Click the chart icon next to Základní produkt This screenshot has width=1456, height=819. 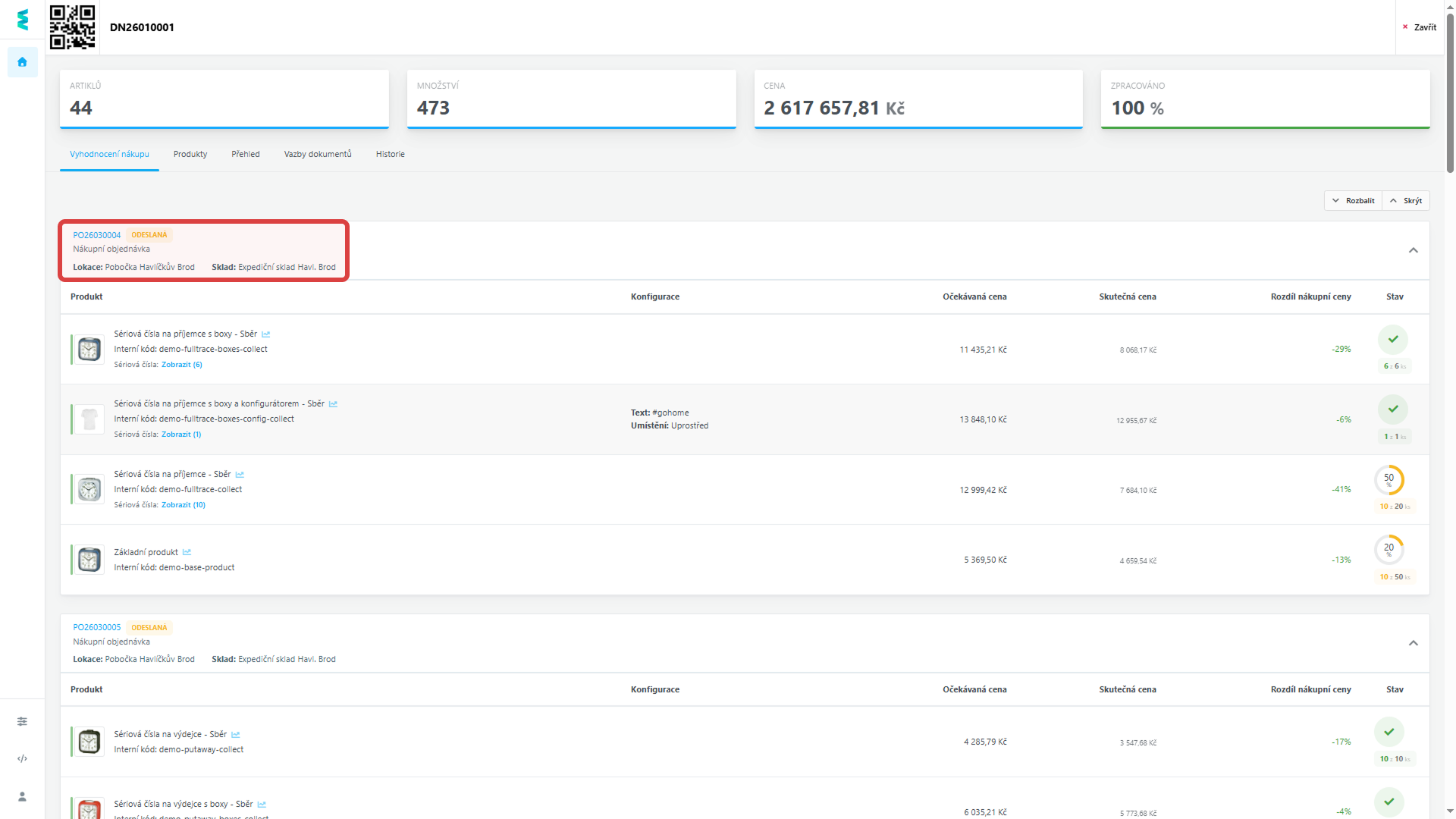(187, 552)
